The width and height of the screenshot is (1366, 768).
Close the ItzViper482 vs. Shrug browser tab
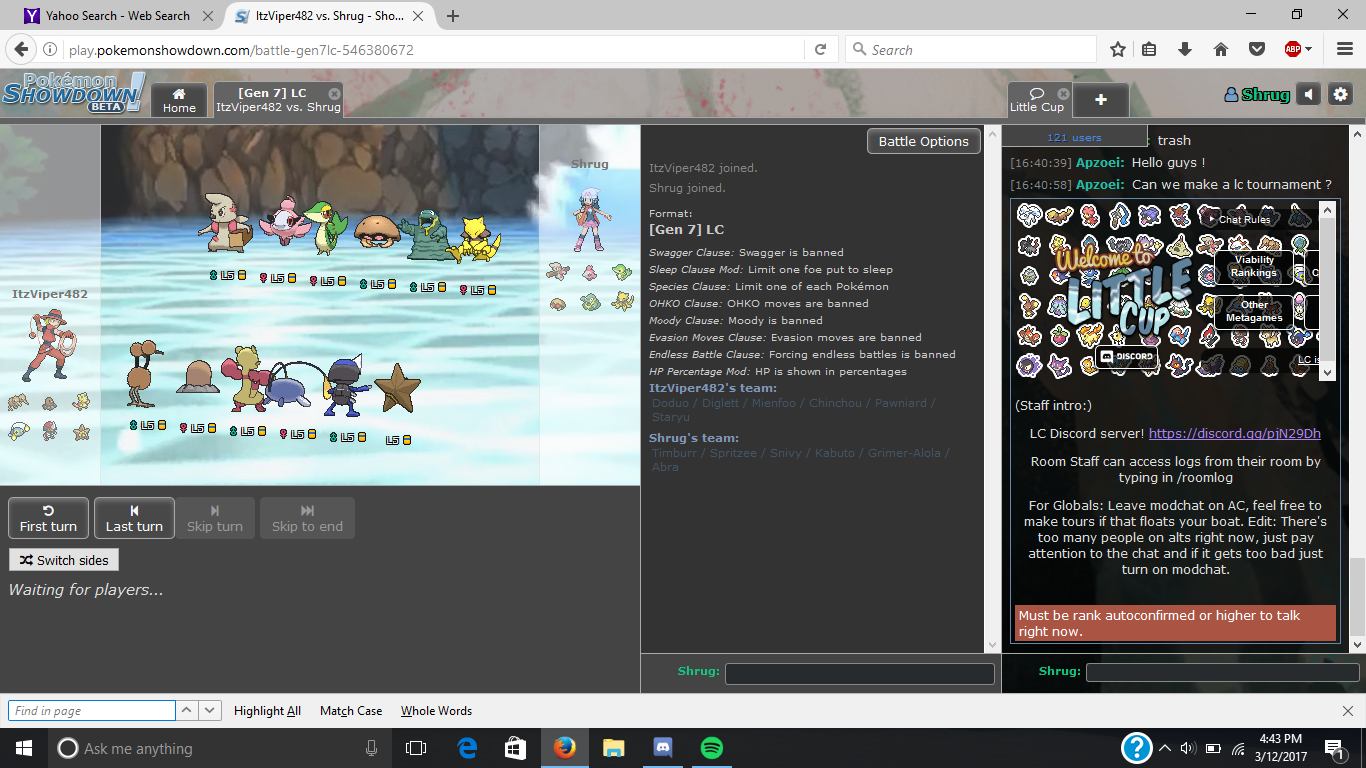tap(417, 16)
